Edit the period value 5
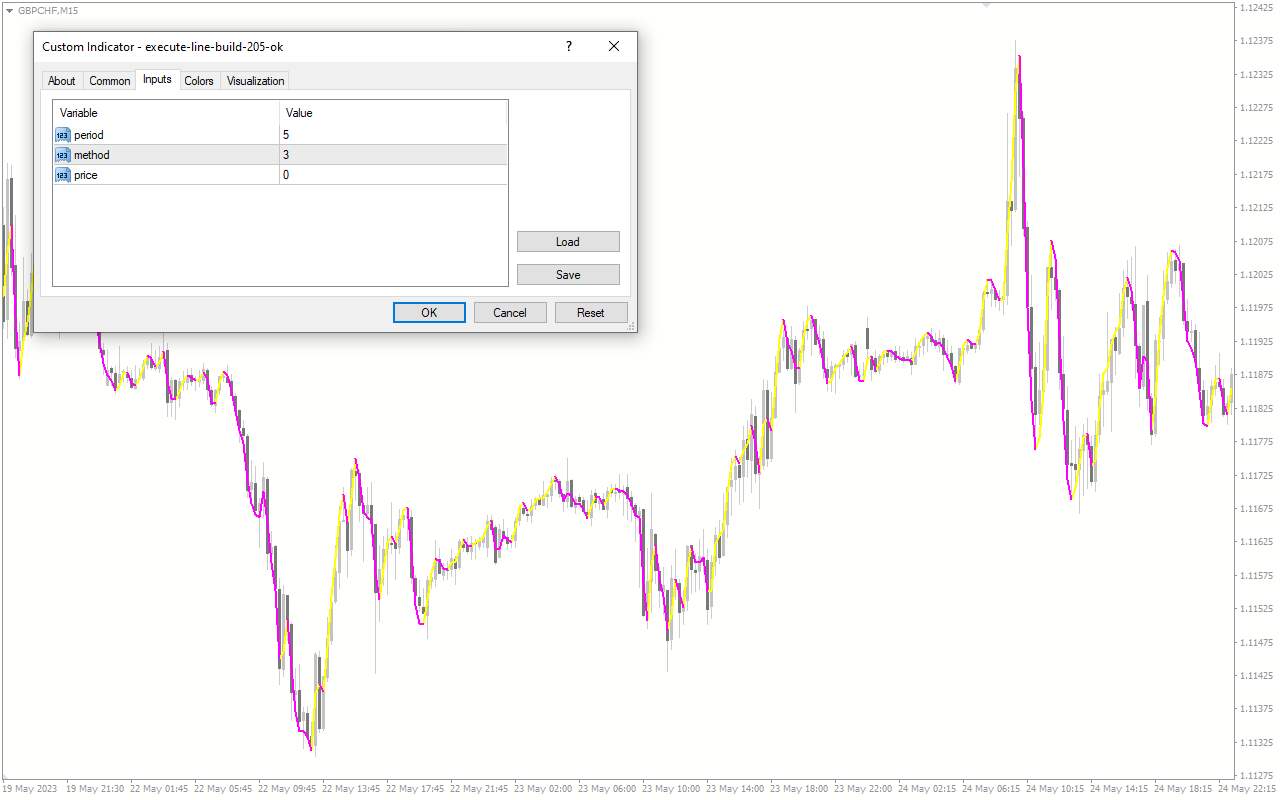 [393, 135]
